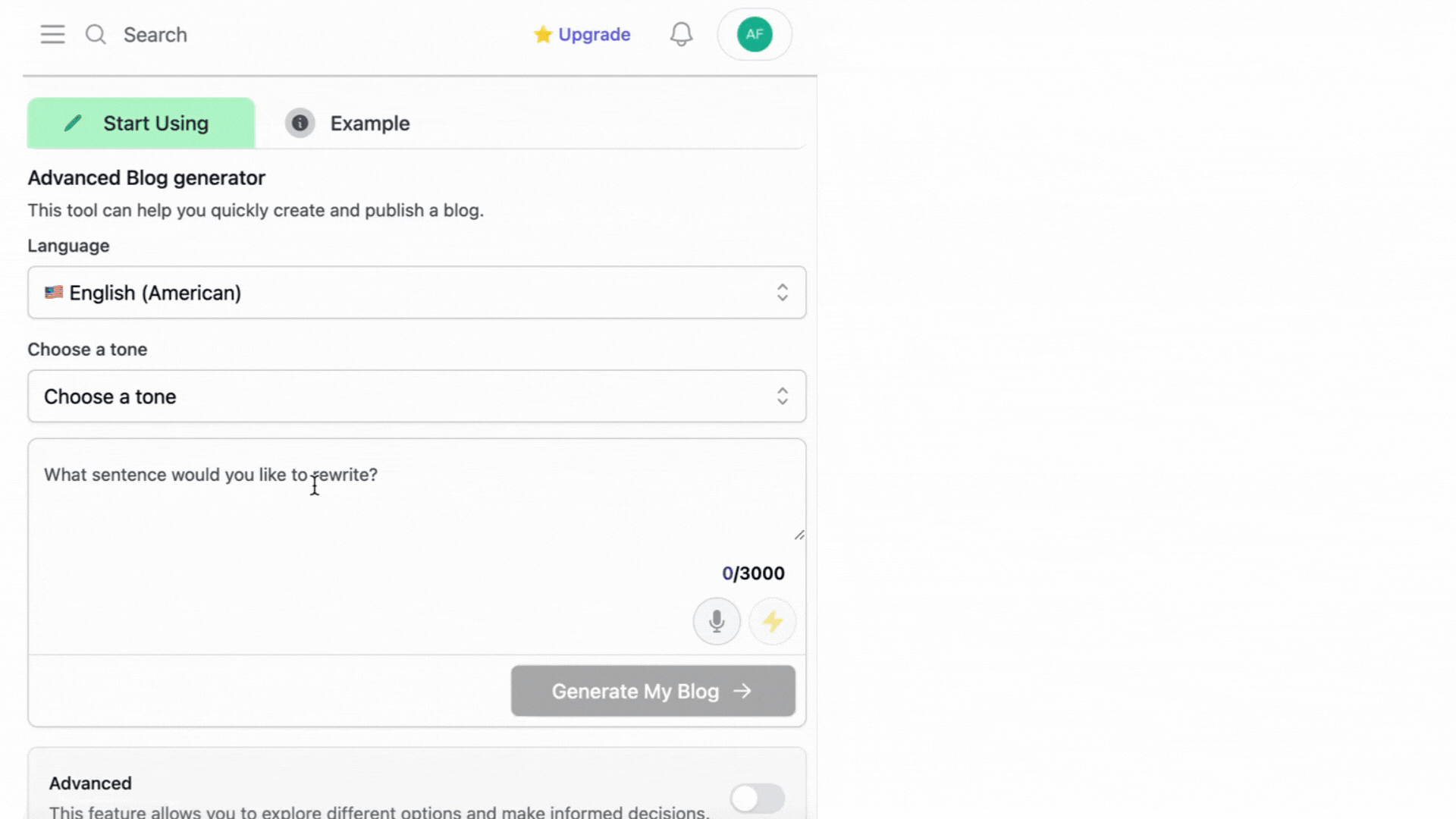Switch to the Example tab
The height and width of the screenshot is (819, 1456).
tap(369, 124)
